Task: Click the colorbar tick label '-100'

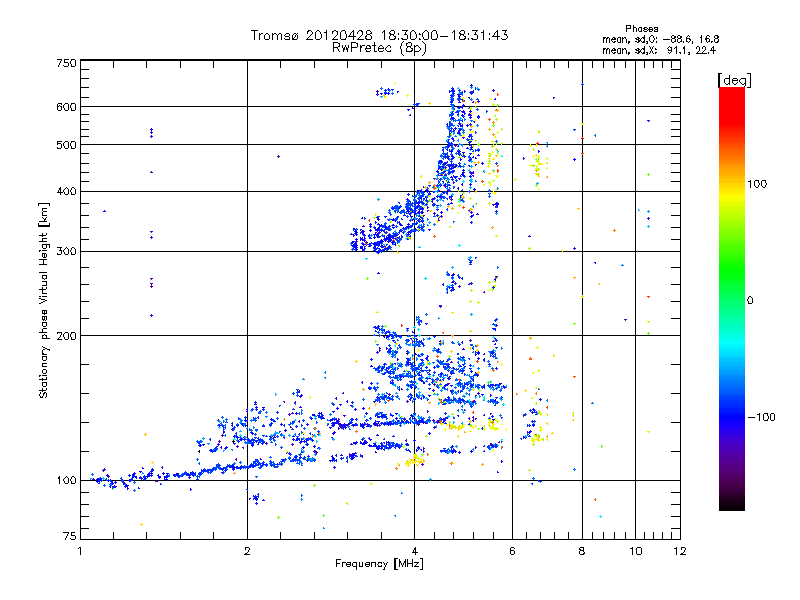Action: pos(761,417)
